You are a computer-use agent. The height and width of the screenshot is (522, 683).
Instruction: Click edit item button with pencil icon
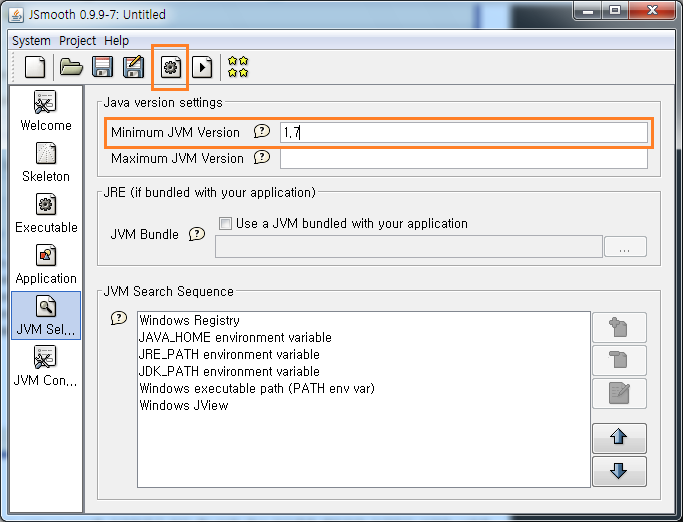tap(619, 393)
